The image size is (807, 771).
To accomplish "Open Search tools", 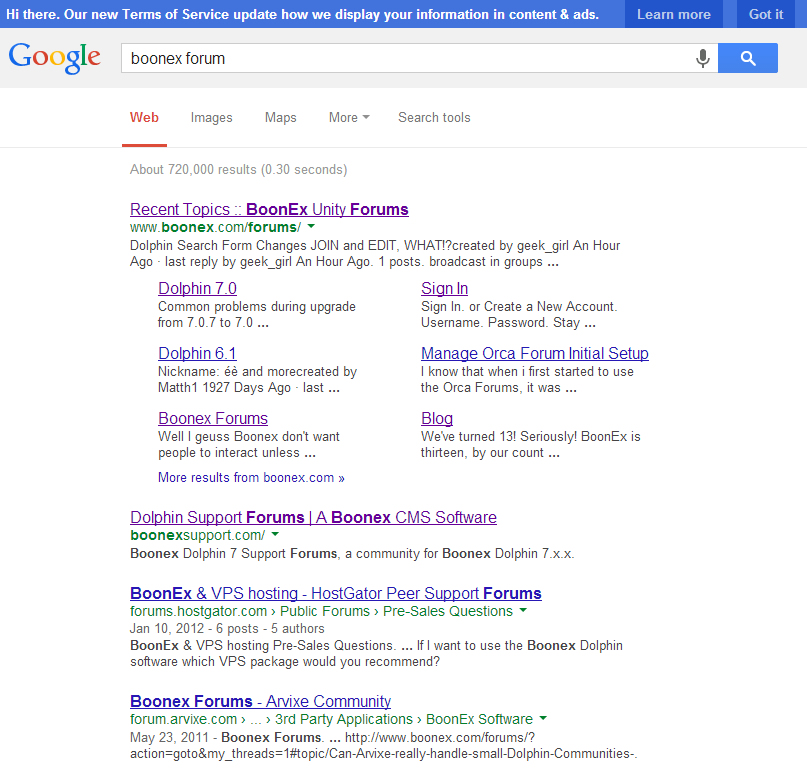I will pyautogui.click(x=434, y=117).
